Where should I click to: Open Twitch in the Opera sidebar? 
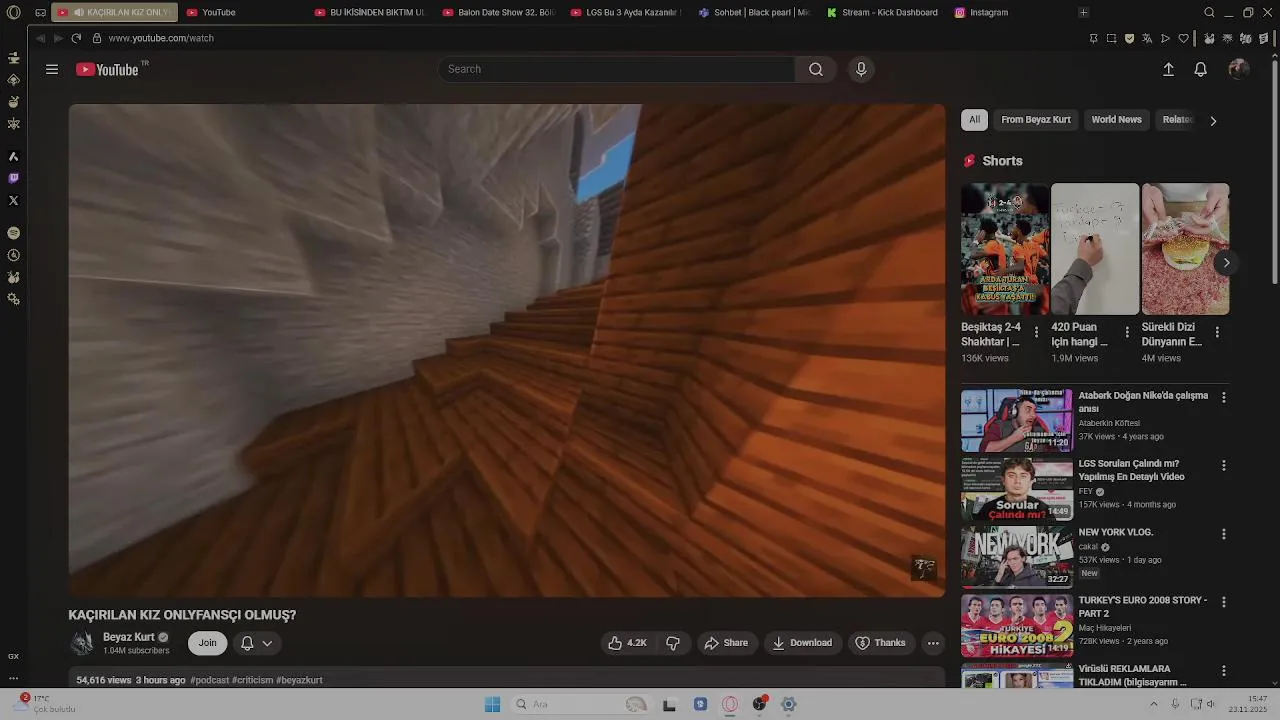coord(13,178)
